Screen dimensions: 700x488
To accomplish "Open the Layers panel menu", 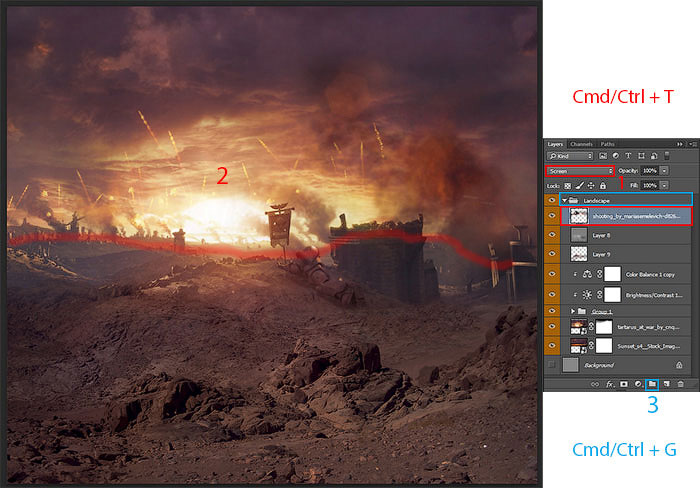I will pyautogui.click(x=693, y=144).
